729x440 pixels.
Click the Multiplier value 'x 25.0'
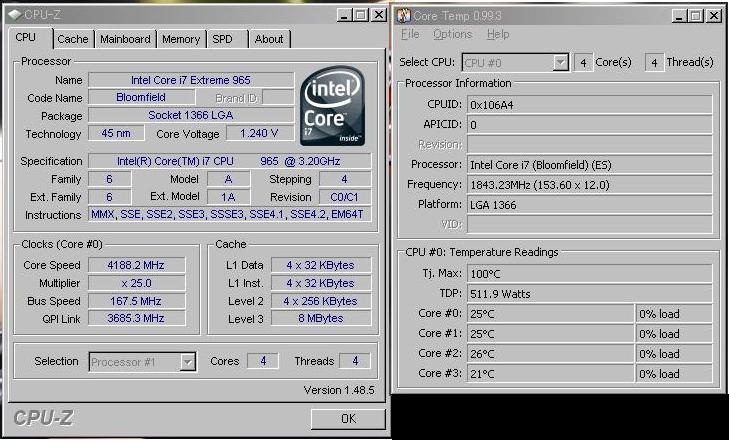click(136, 283)
